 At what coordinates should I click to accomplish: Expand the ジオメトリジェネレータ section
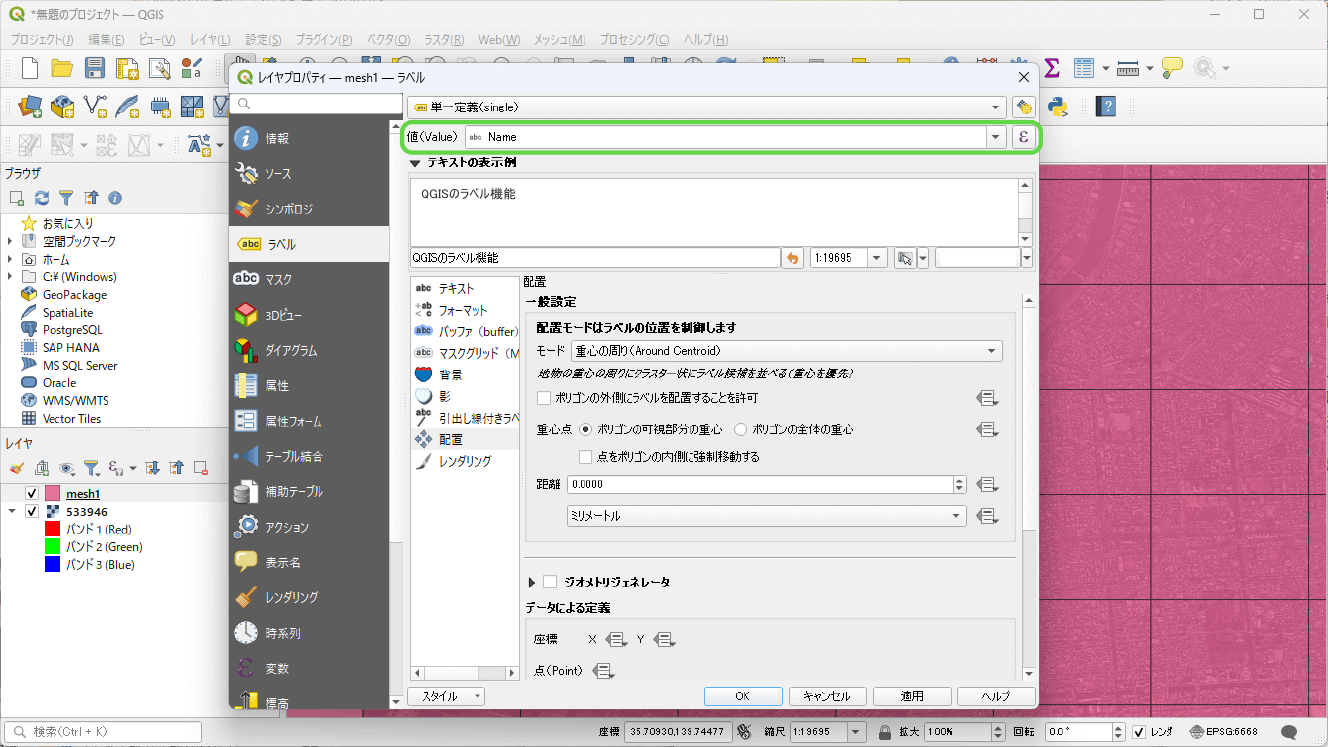(532, 582)
